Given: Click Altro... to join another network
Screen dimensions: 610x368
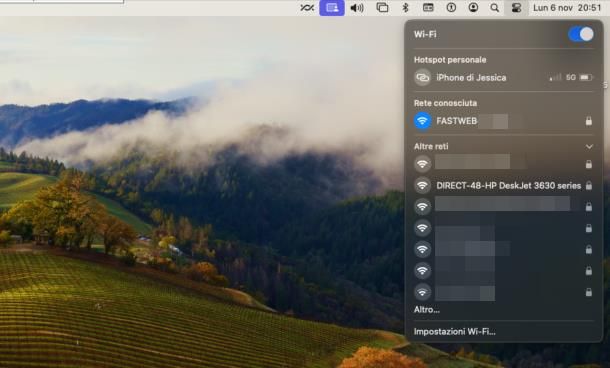Looking at the screenshot, I should pos(427,310).
